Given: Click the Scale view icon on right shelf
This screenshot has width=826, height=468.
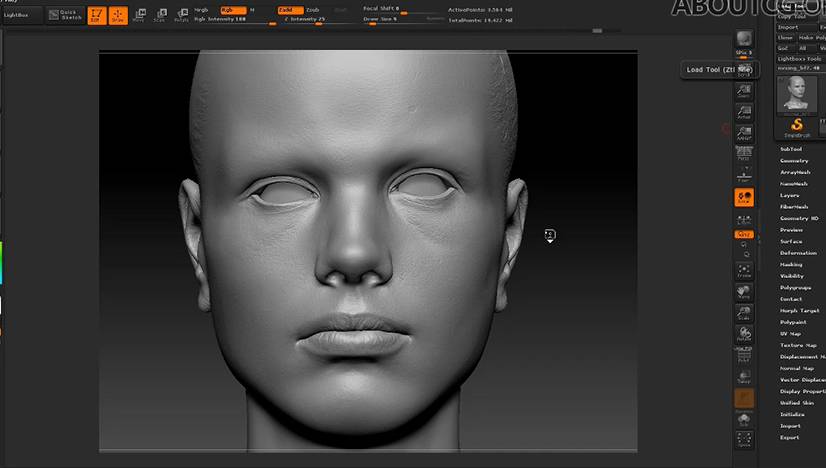Looking at the screenshot, I should (744, 313).
